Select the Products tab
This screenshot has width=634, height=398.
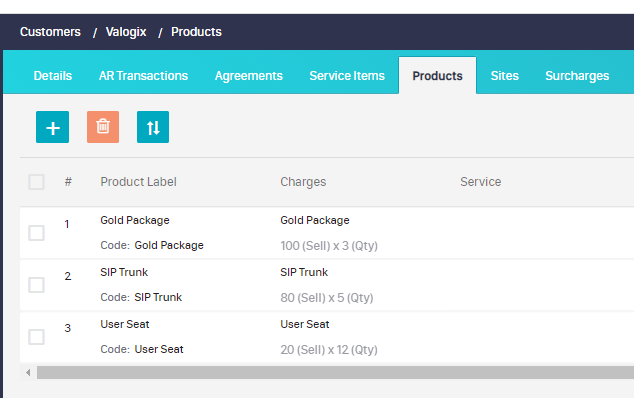pyautogui.click(x=437, y=76)
